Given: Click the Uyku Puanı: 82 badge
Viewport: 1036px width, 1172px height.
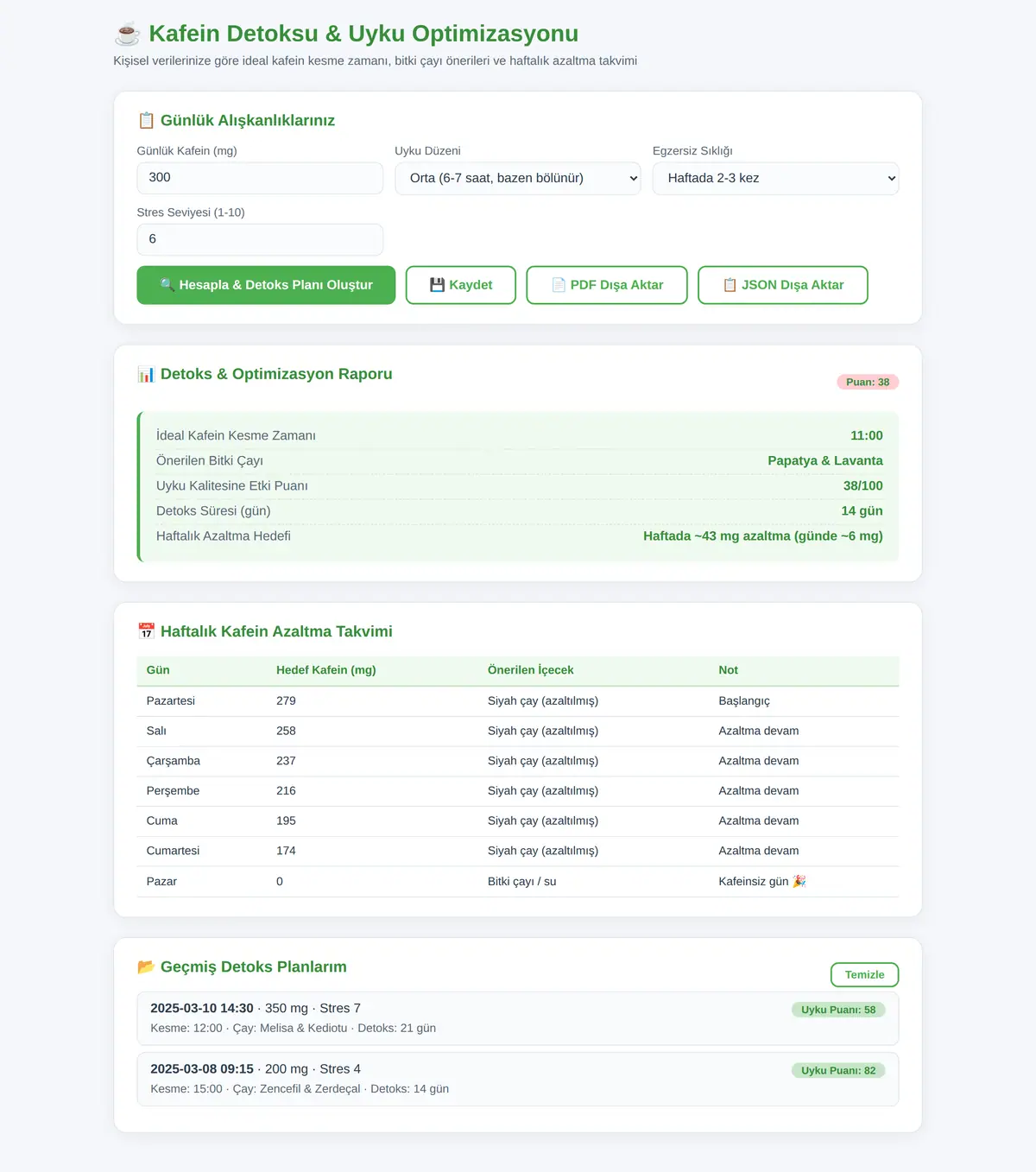Looking at the screenshot, I should coord(838,1070).
